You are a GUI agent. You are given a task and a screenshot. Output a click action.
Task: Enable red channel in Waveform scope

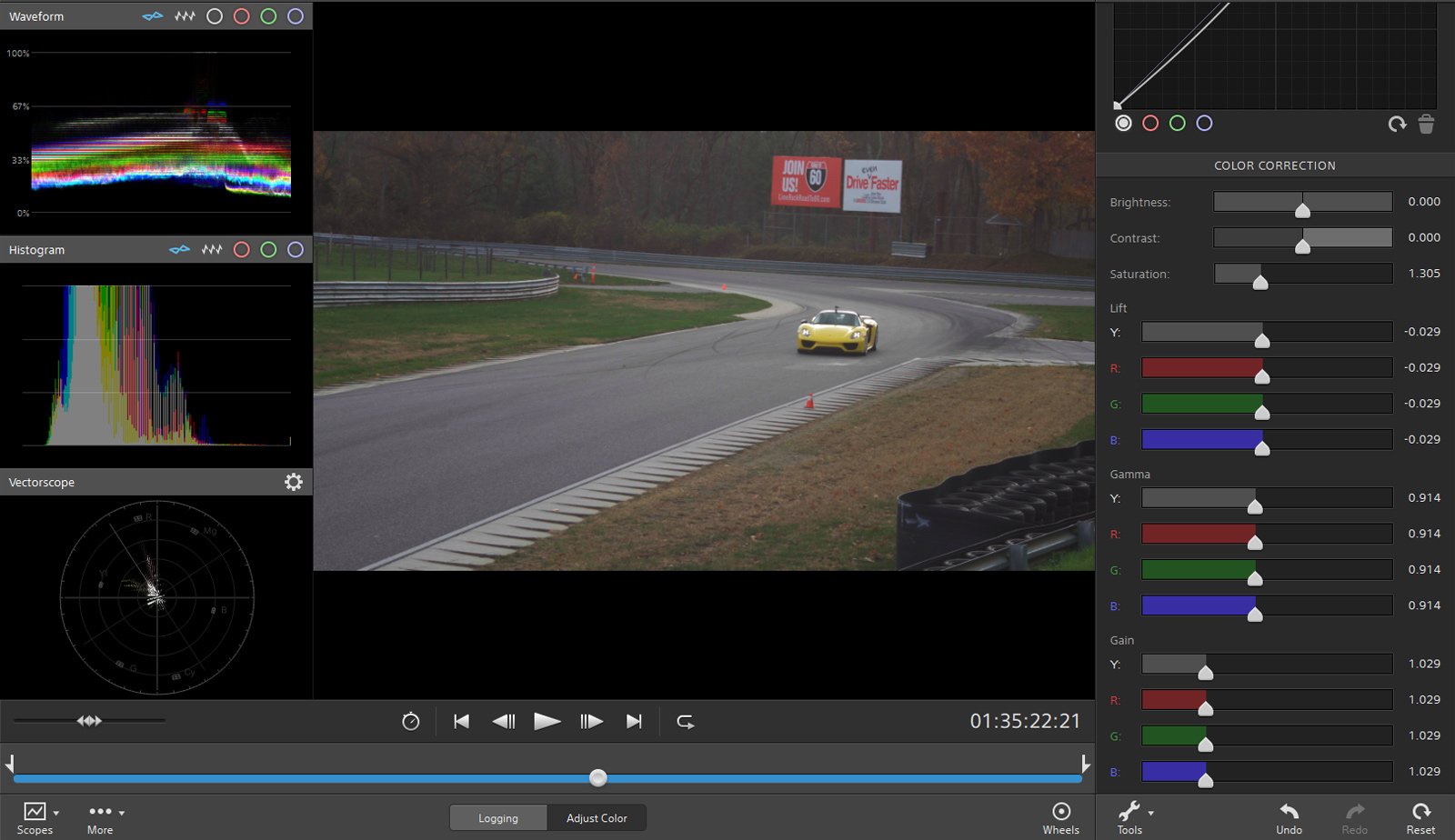[241, 16]
